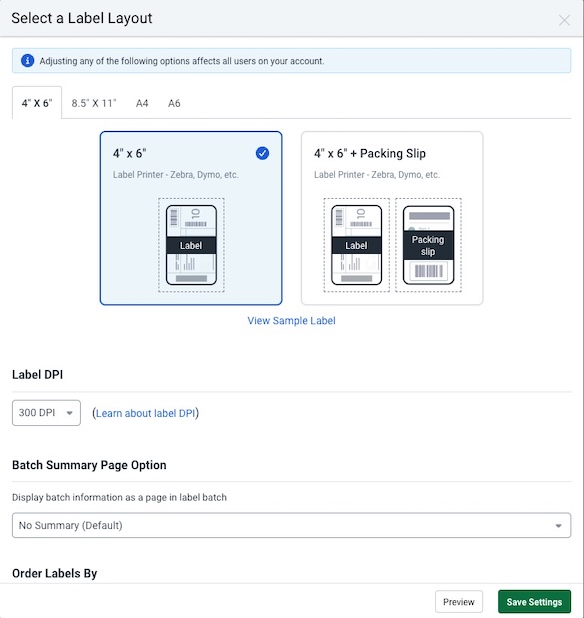Image resolution: width=584 pixels, height=618 pixels.
Task: Open the 8.5" X 11" tab
Action: 94,103
